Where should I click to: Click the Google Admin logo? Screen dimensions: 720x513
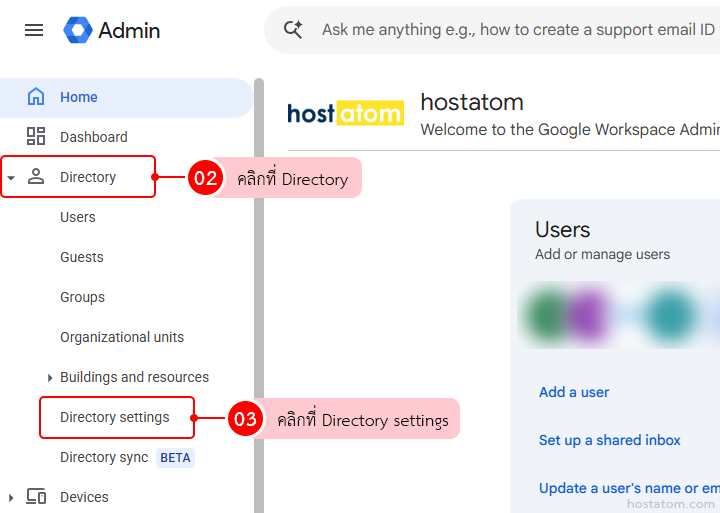click(112, 30)
